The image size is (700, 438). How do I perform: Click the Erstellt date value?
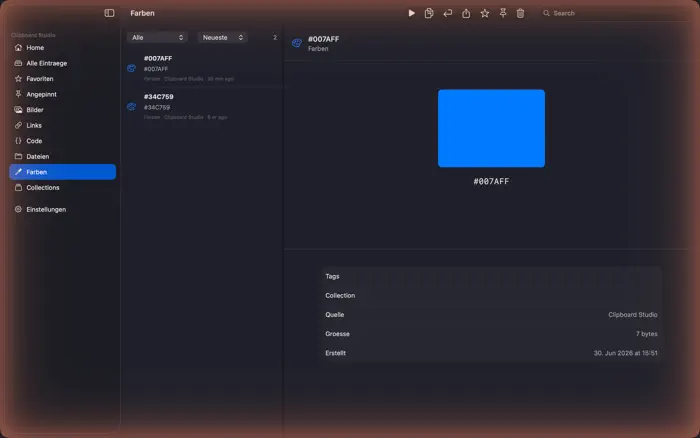tap(625, 353)
